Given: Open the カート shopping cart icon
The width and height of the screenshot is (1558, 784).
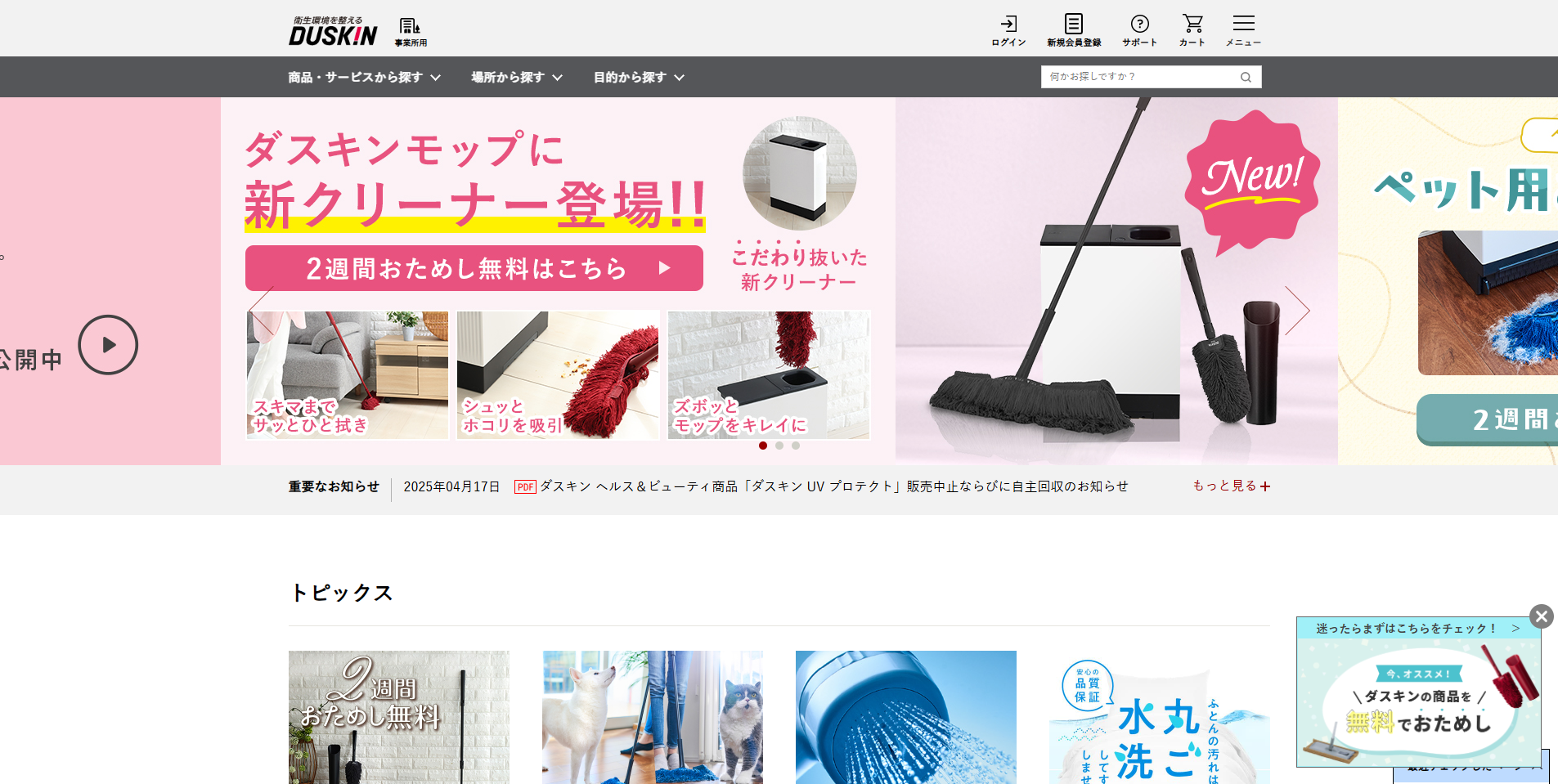Looking at the screenshot, I should (1192, 31).
